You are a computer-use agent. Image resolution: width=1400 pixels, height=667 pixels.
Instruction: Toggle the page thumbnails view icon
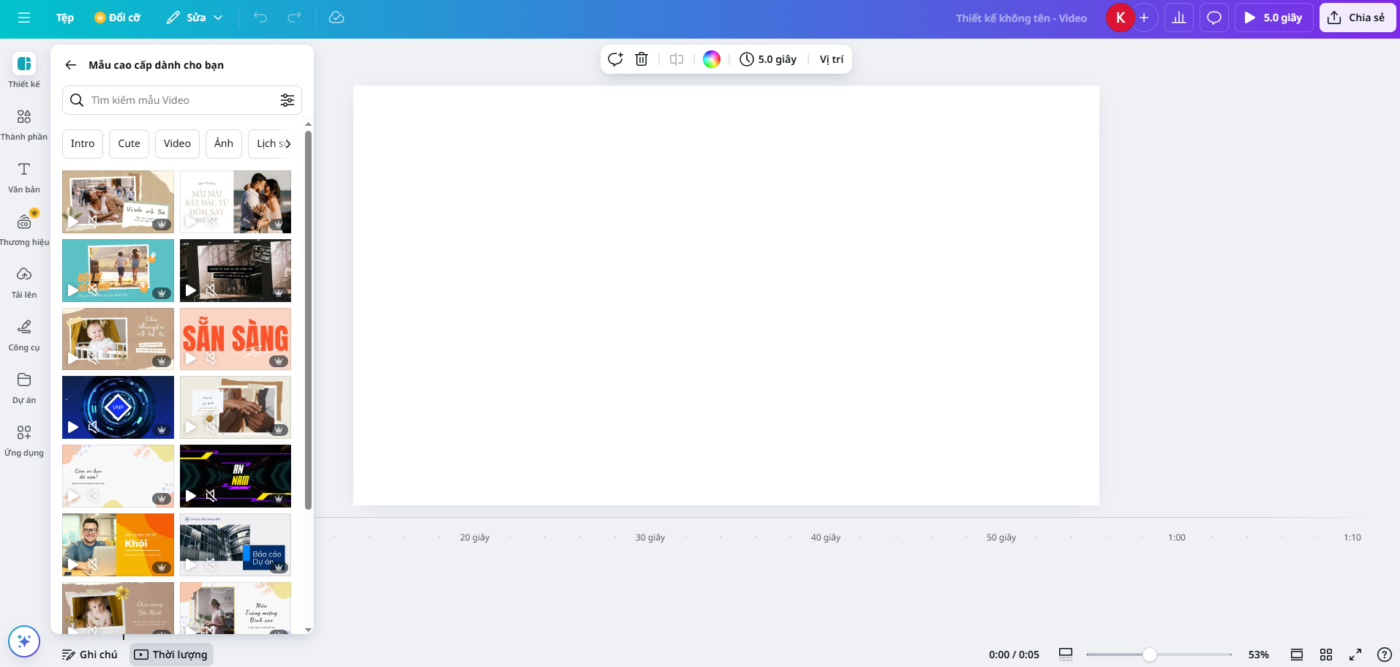point(1297,654)
